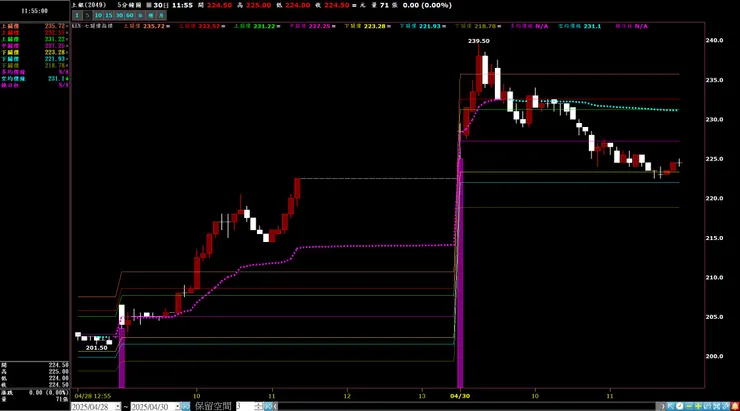Click the 04/30 date marker on time axis
Screen dimensions: 740x411
tap(460, 396)
